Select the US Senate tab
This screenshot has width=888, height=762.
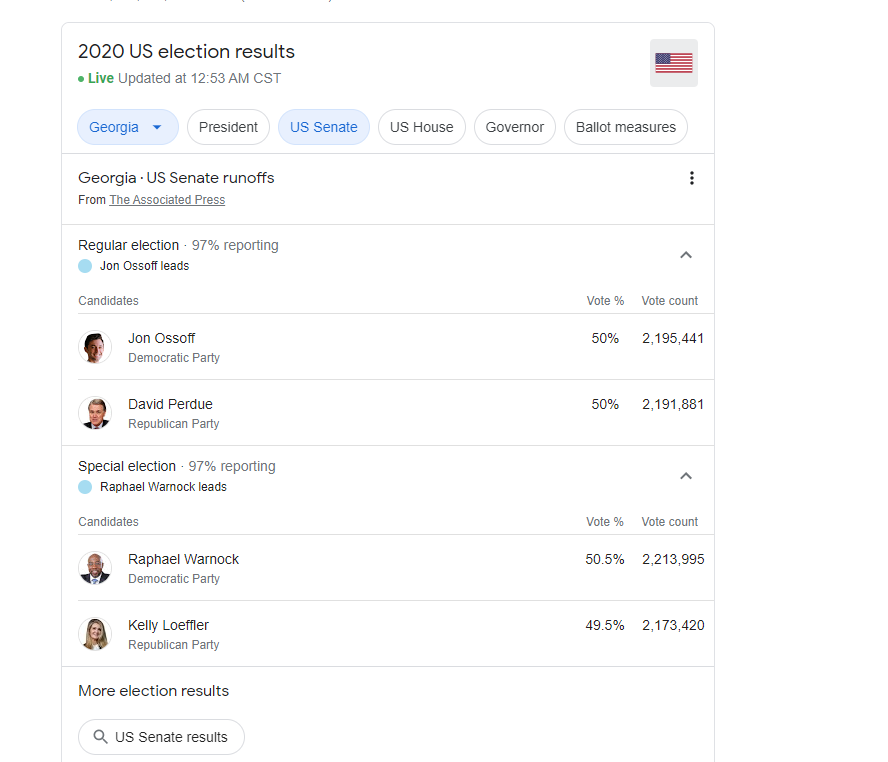[323, 127]
